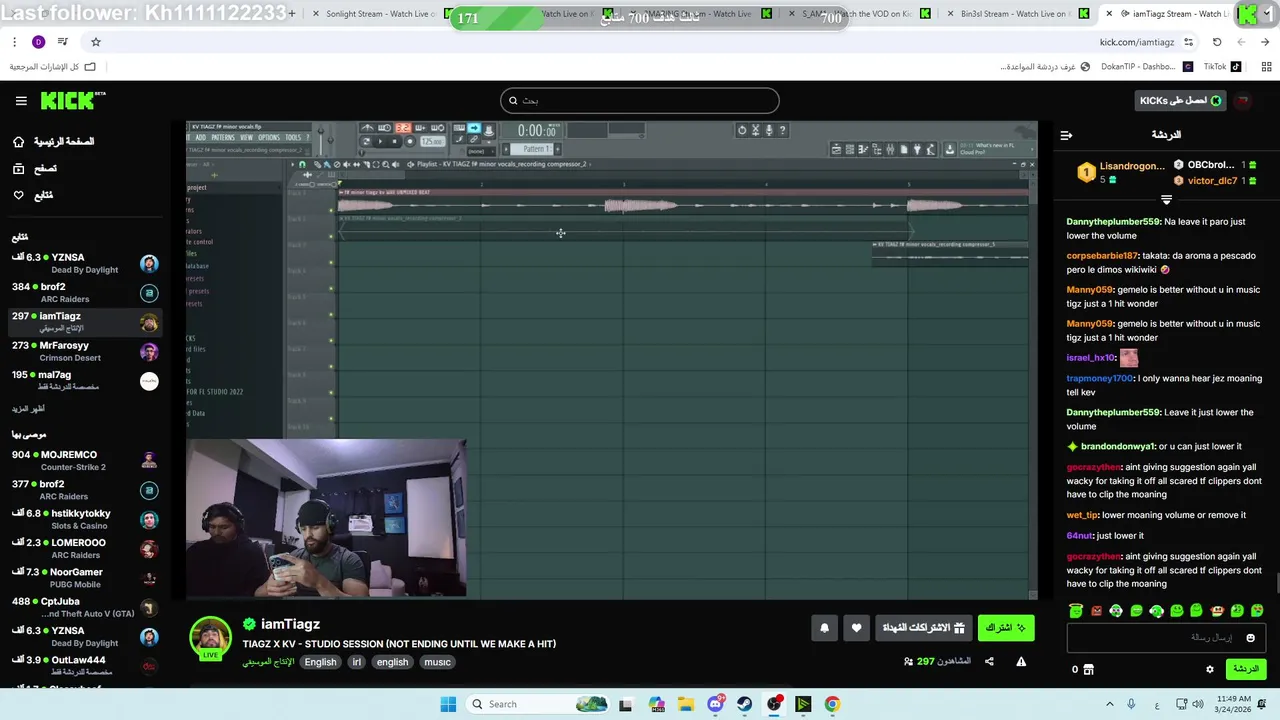Open OutLaw444 channel in sidebar
This screenshot has height=720, width=1280.
[x=85, y=665]
